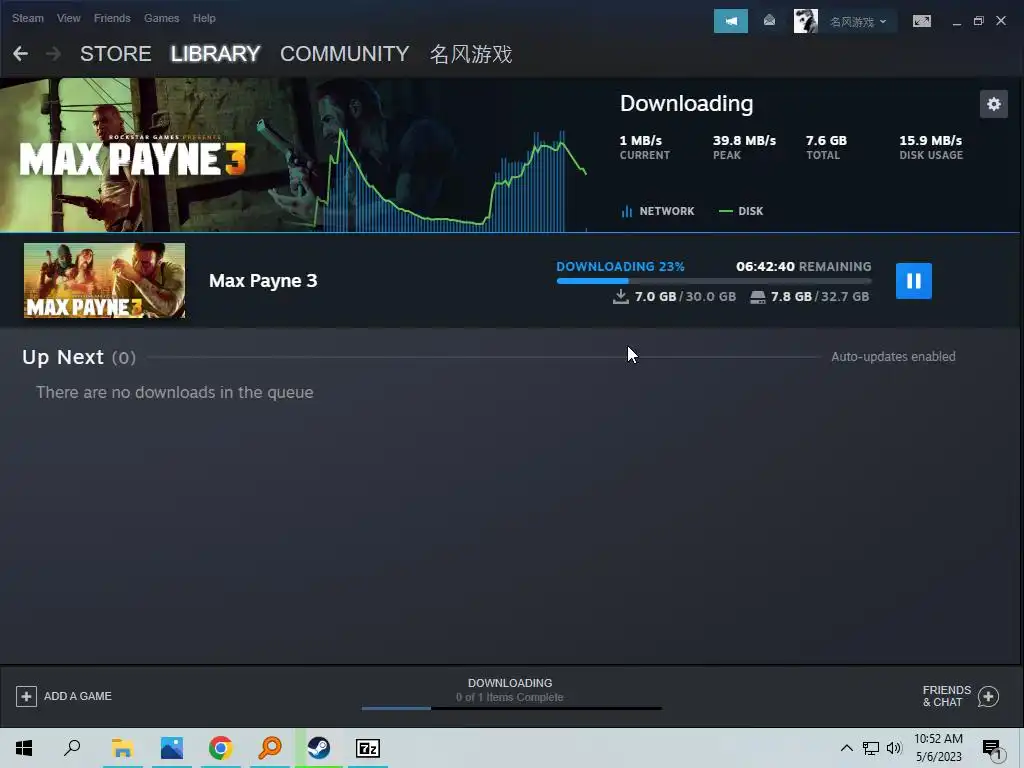Open the Windows Start menu
Viewport: 1024px width, 768px height.
(24, 748)
